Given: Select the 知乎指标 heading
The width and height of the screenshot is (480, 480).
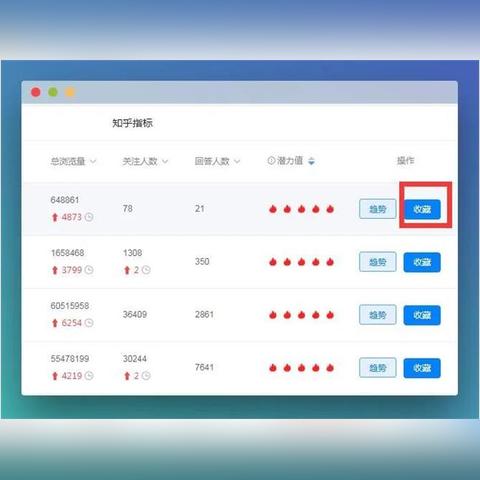Looking at the screenshot, I should coord(132,123).
